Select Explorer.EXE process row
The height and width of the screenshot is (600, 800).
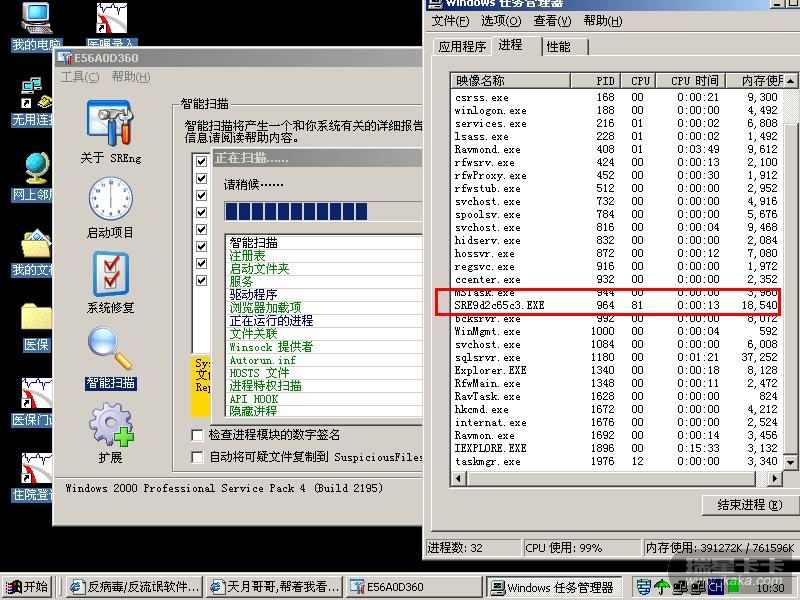(x=615, y=370)
